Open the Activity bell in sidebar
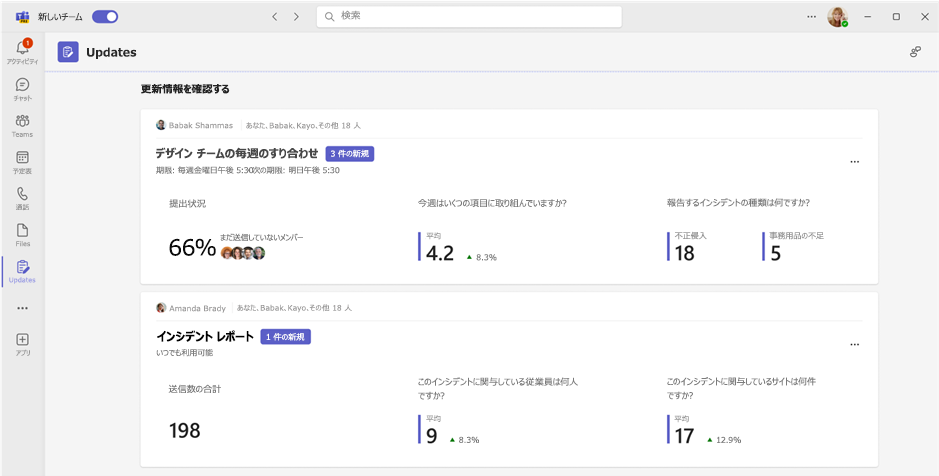The image size is (939, 476). click(22, 52)
